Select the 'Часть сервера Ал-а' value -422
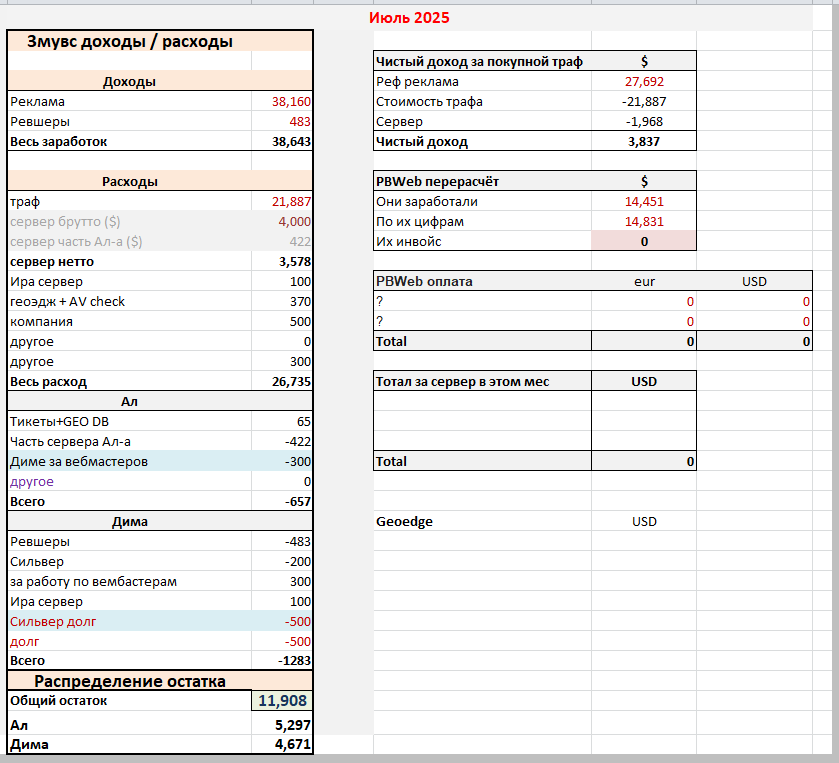The height and width of the screenshot is (763, 839). [298, 442]
